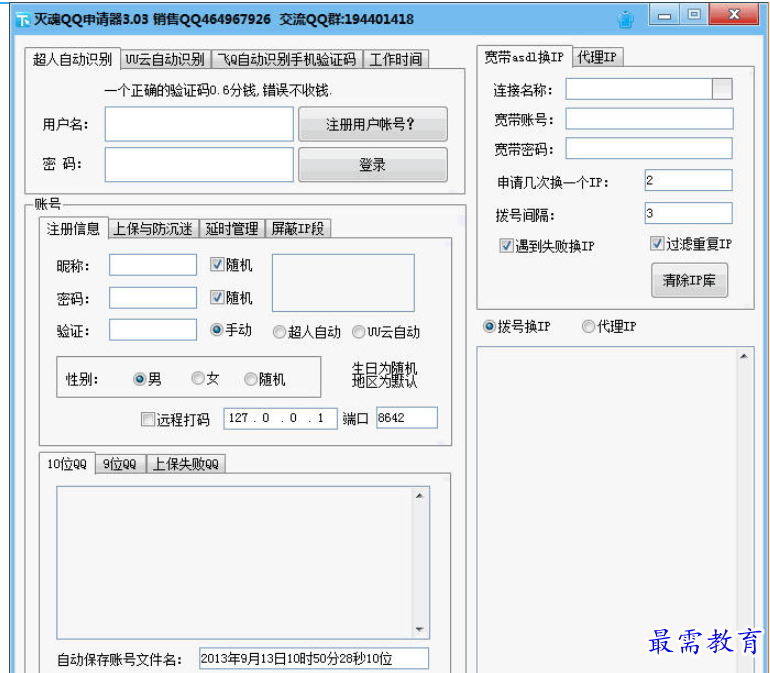Image resolution: width=770 pixels, height=673 pixels.
Task: Click the 昵称 input field
Action: (x=153, y=265)
